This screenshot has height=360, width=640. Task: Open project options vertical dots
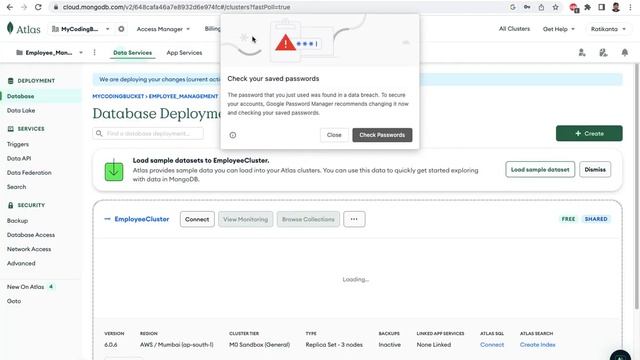coord(94,52)
